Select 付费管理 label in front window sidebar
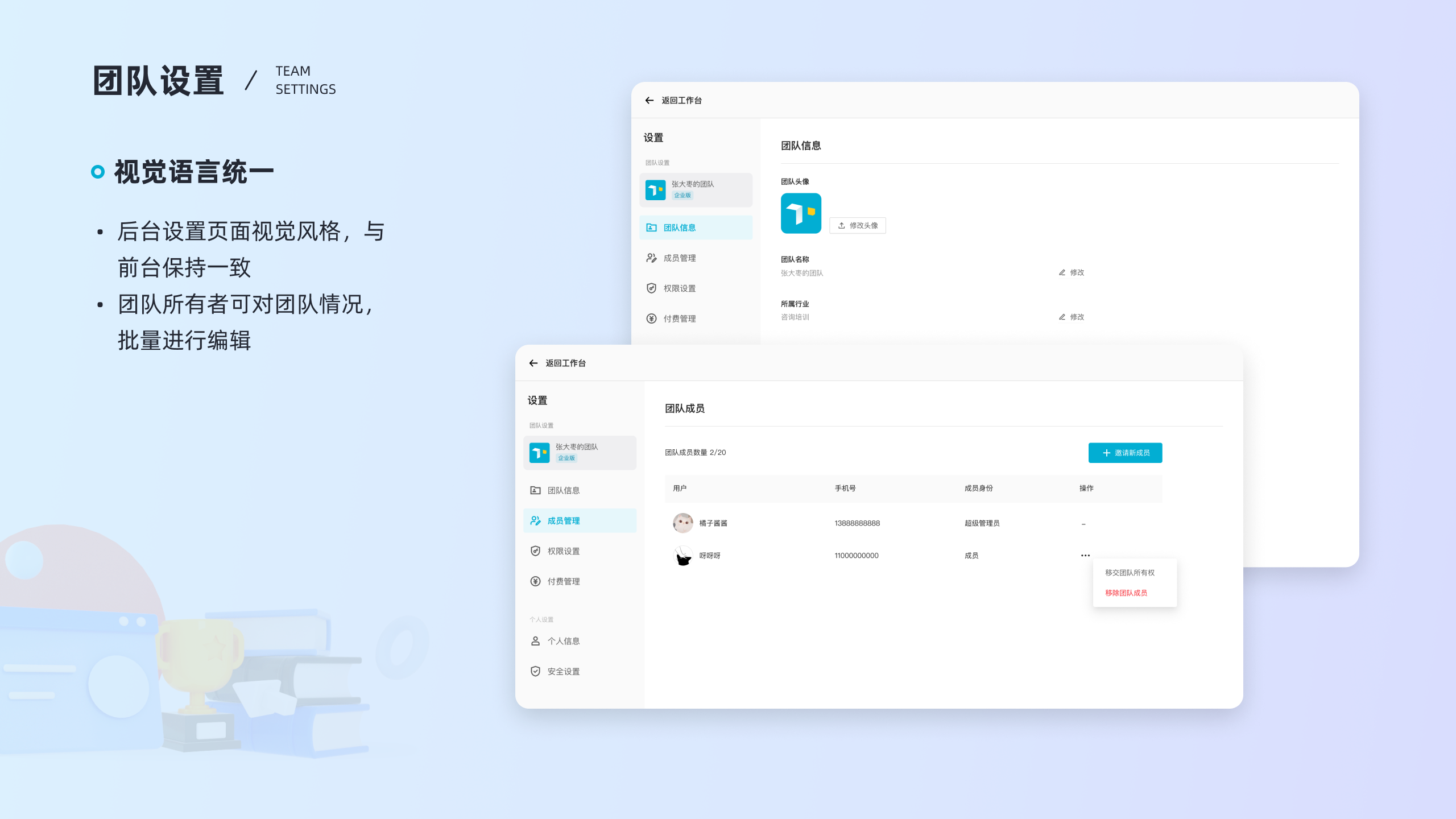Screen dimensions: 1456x819 tap(564, 581)
